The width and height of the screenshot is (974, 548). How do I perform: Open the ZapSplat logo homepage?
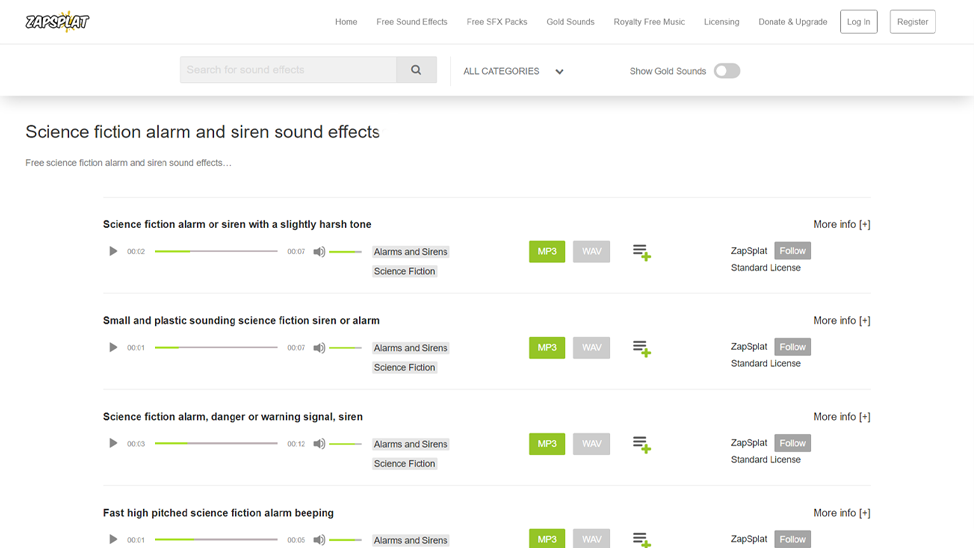click(57, 22)
